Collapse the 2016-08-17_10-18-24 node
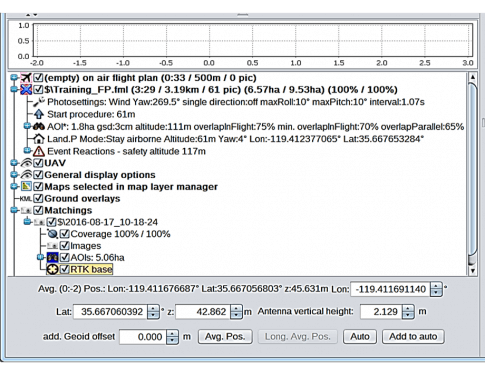The image size is (485, 375). pos(27,222)
